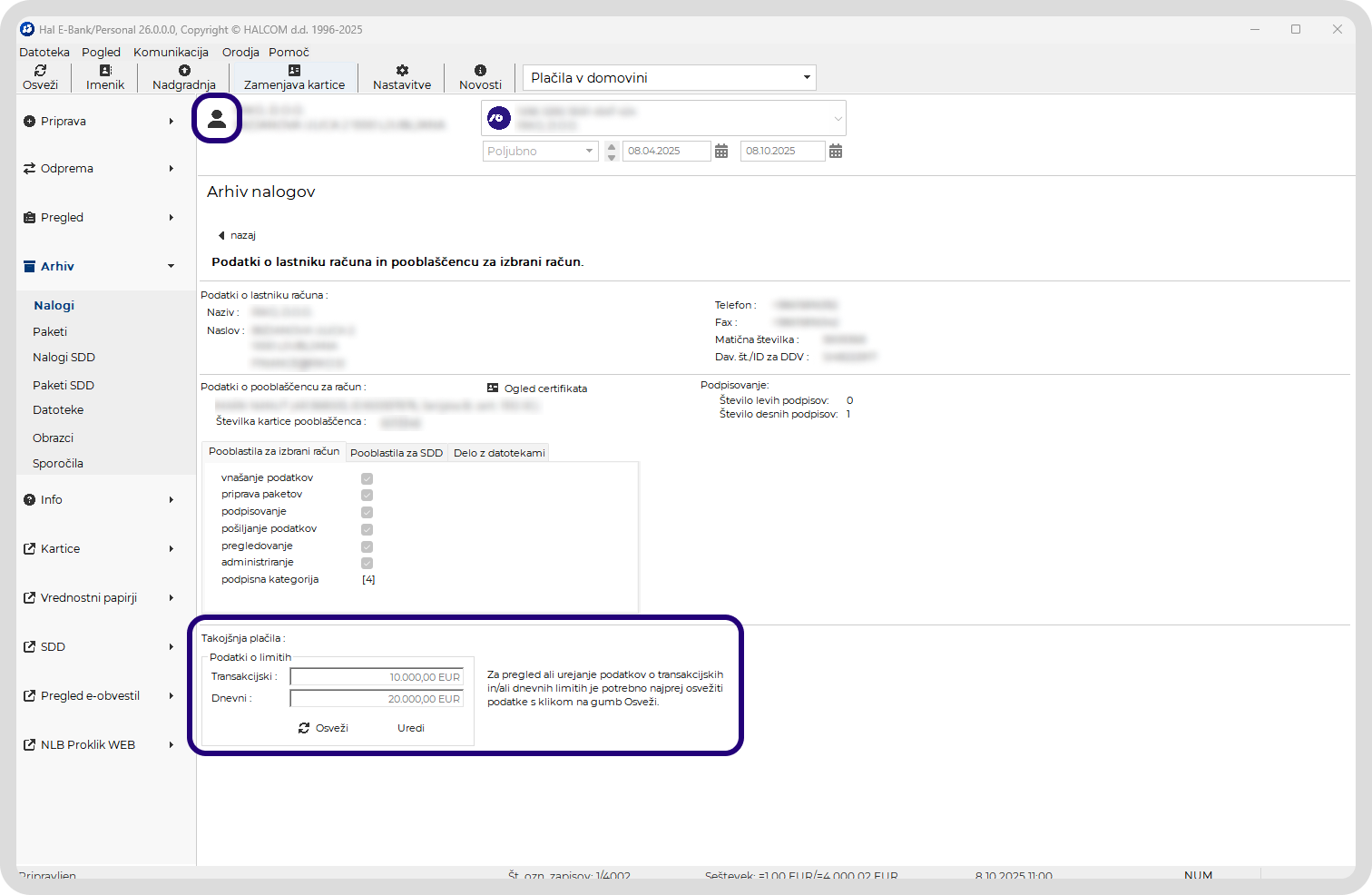Click the Uredi button for limits
Screen dimensions: 1372x895
[410, 728]
